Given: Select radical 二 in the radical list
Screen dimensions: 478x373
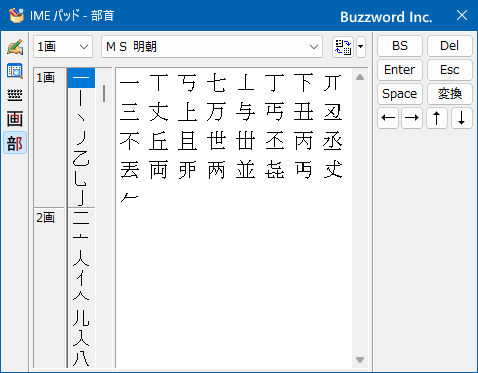Looking at the screenshot, I should pyautogui.click(x=81, y=218).
